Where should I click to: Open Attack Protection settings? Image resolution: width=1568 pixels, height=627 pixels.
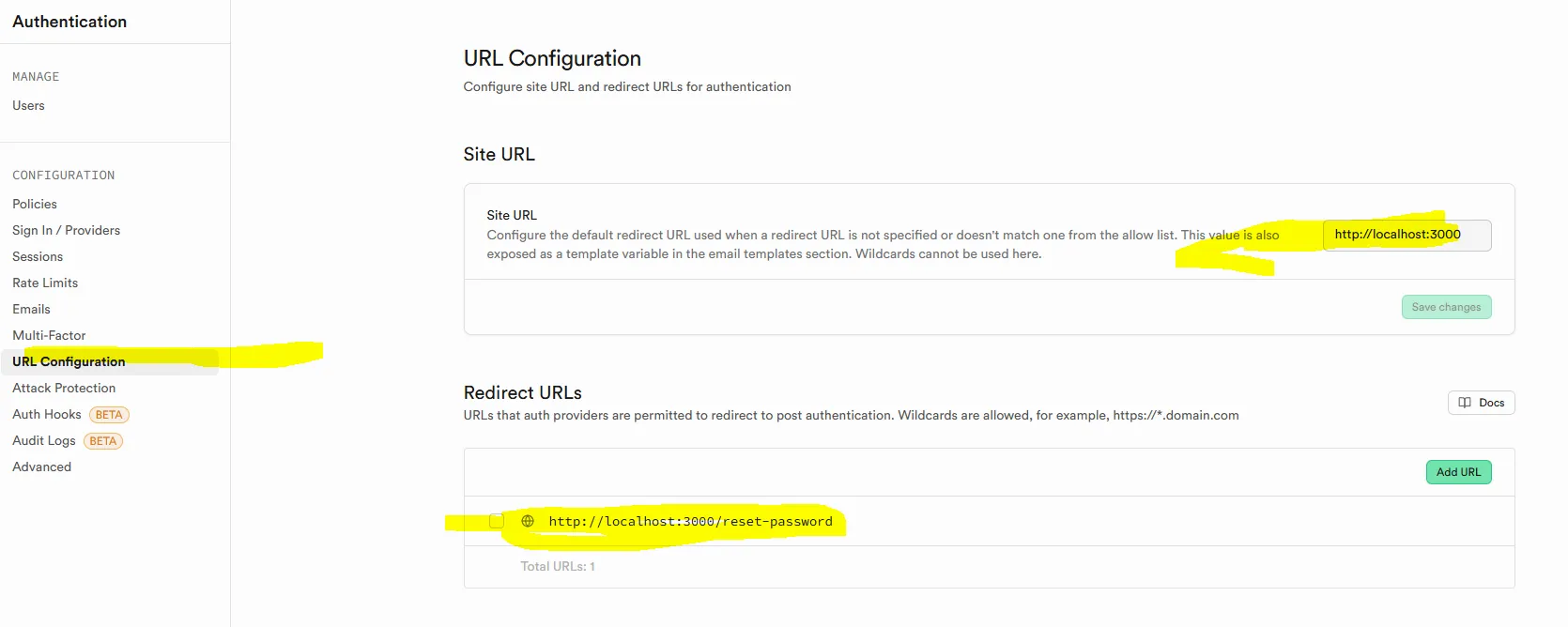(64, 388)
